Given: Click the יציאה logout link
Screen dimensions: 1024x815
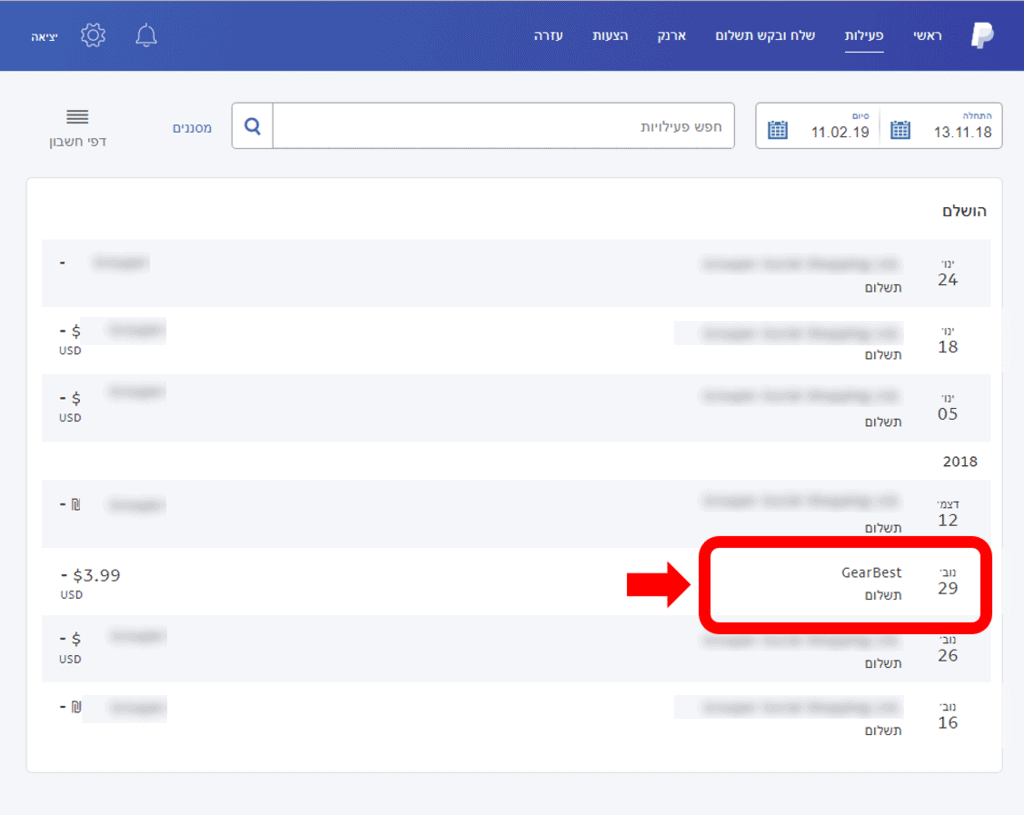Looking at the screenshot, I should point(43,36).
